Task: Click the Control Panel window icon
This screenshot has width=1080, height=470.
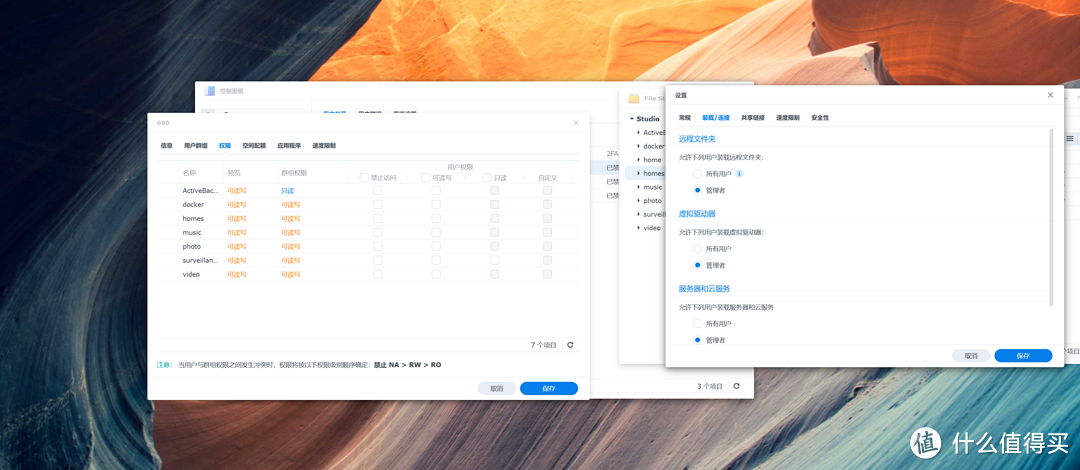Action: point(210,91)
